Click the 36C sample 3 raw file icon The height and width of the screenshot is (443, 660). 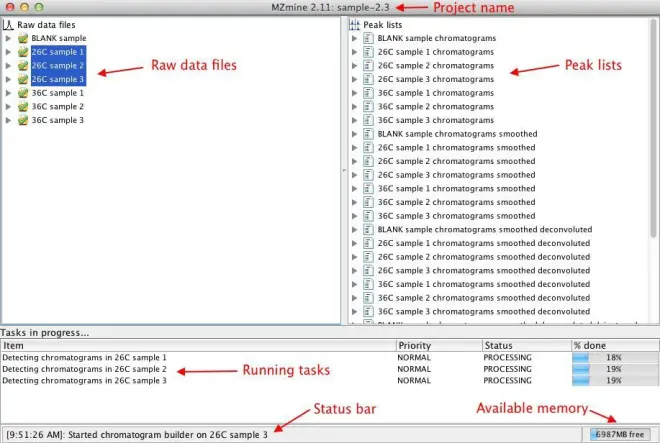tap(23, 120)
